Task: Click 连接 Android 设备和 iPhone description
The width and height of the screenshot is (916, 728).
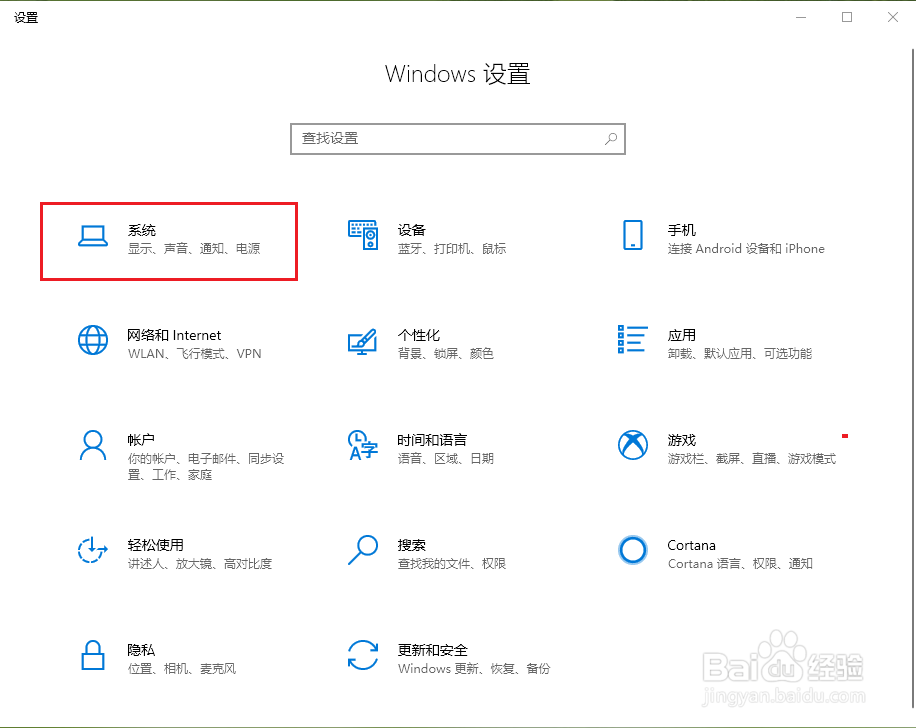Action: click(746, 249)
